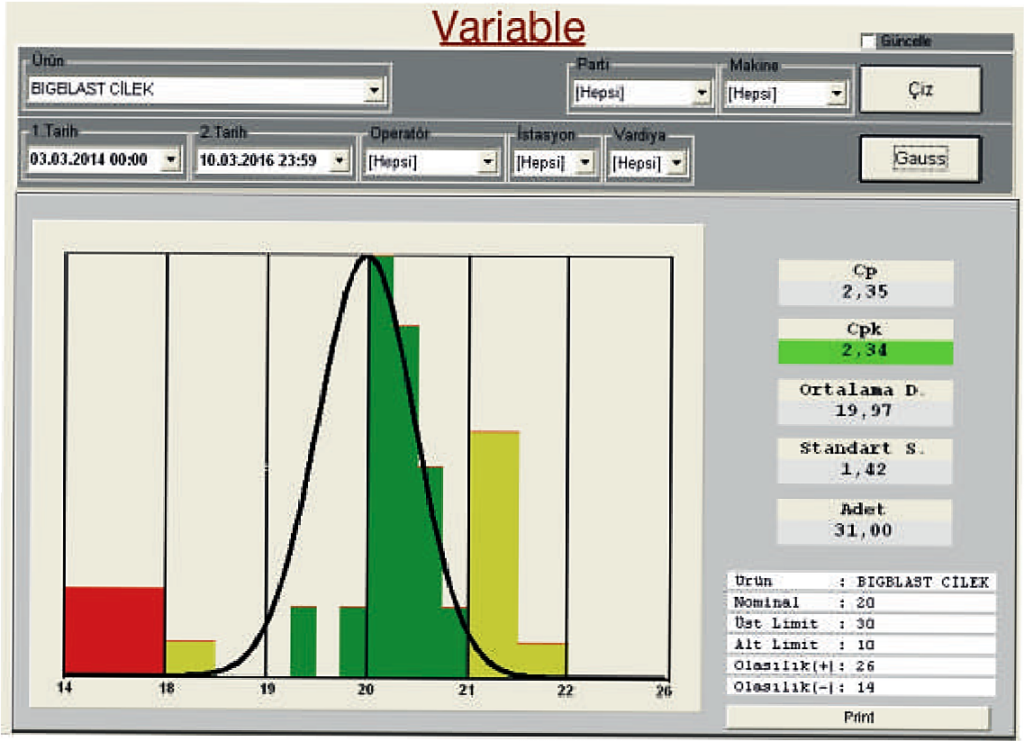Image resolution: width=1024 pixels, height=741 pixels.
Task: Open the 2.Tarih end date dropdown
Action: pyautogui.click(x=340, y=160)
